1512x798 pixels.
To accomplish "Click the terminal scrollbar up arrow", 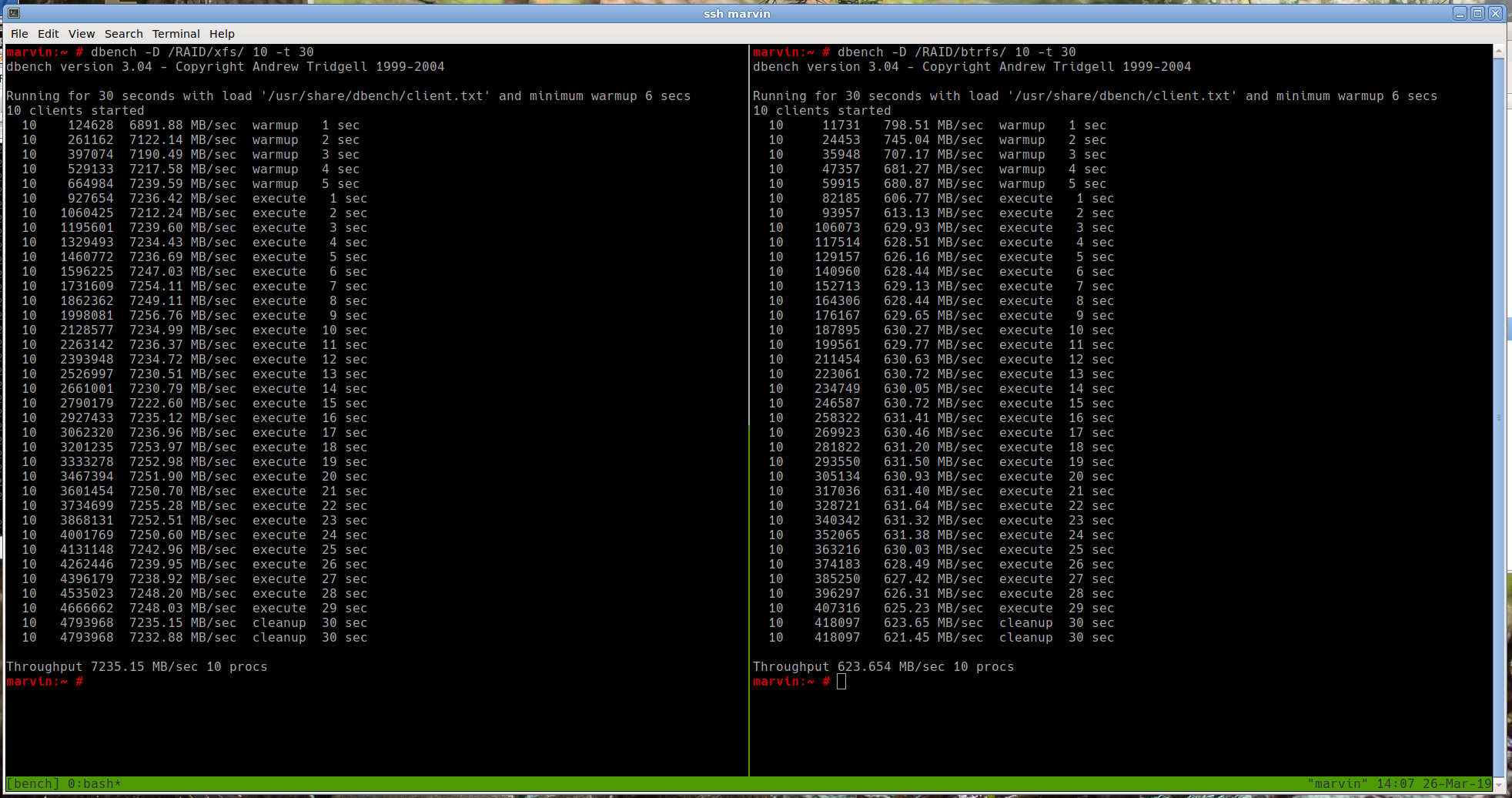I will 1499,51.
